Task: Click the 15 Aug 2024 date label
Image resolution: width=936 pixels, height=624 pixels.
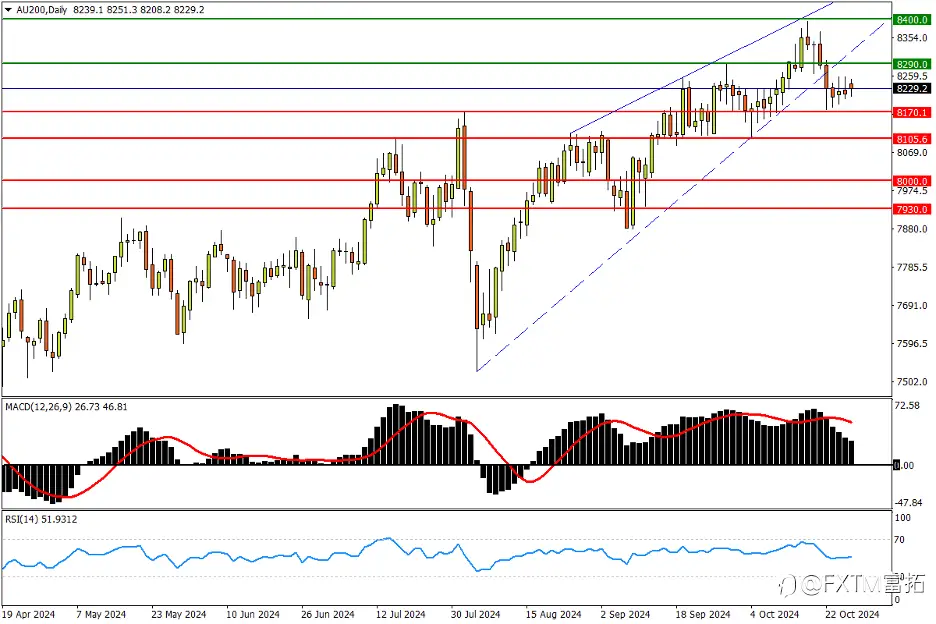Action: (553, 614)
